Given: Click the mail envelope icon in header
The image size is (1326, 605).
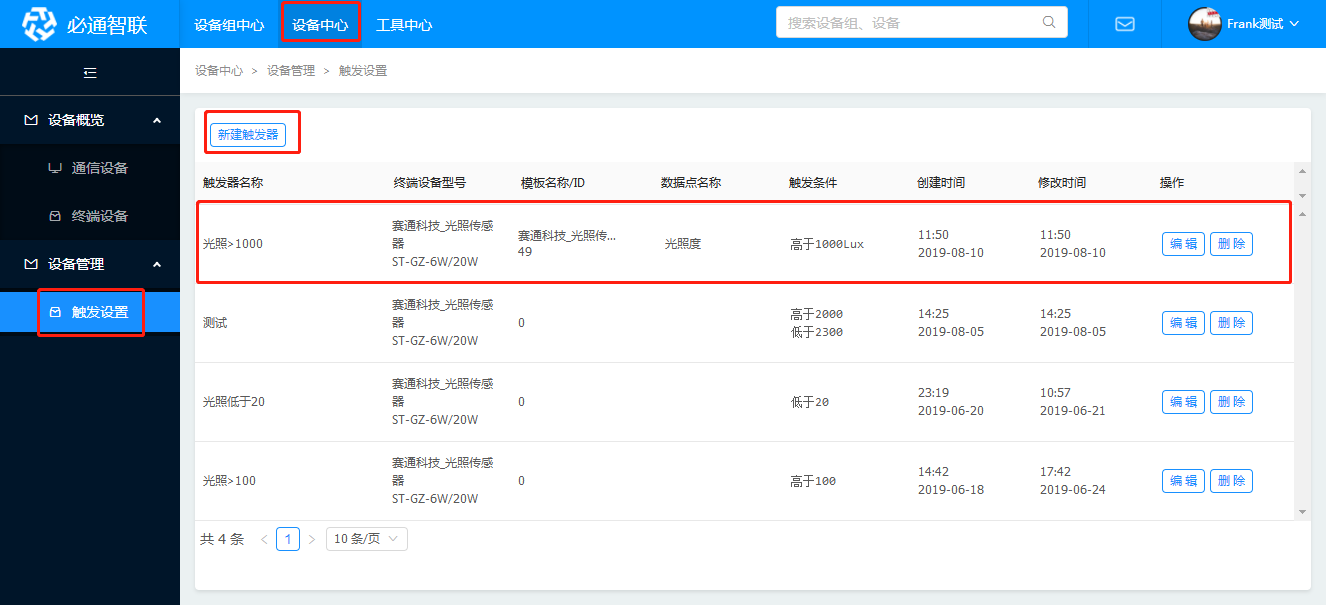Looking at the screenshot, I should [x=1124, y=24].
